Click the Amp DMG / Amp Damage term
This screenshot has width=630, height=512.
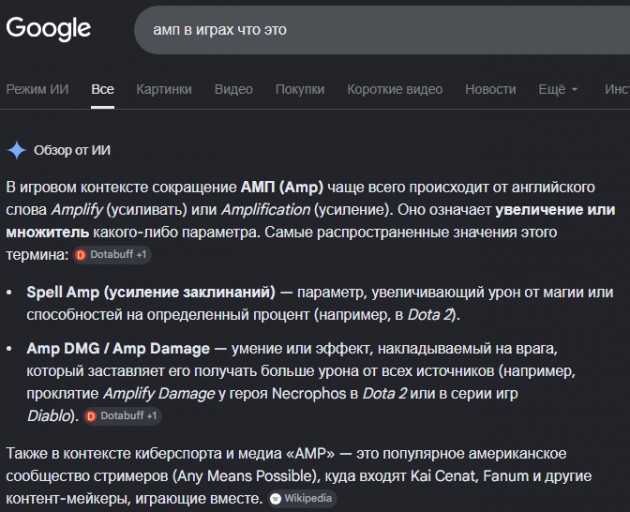[118, 348]
